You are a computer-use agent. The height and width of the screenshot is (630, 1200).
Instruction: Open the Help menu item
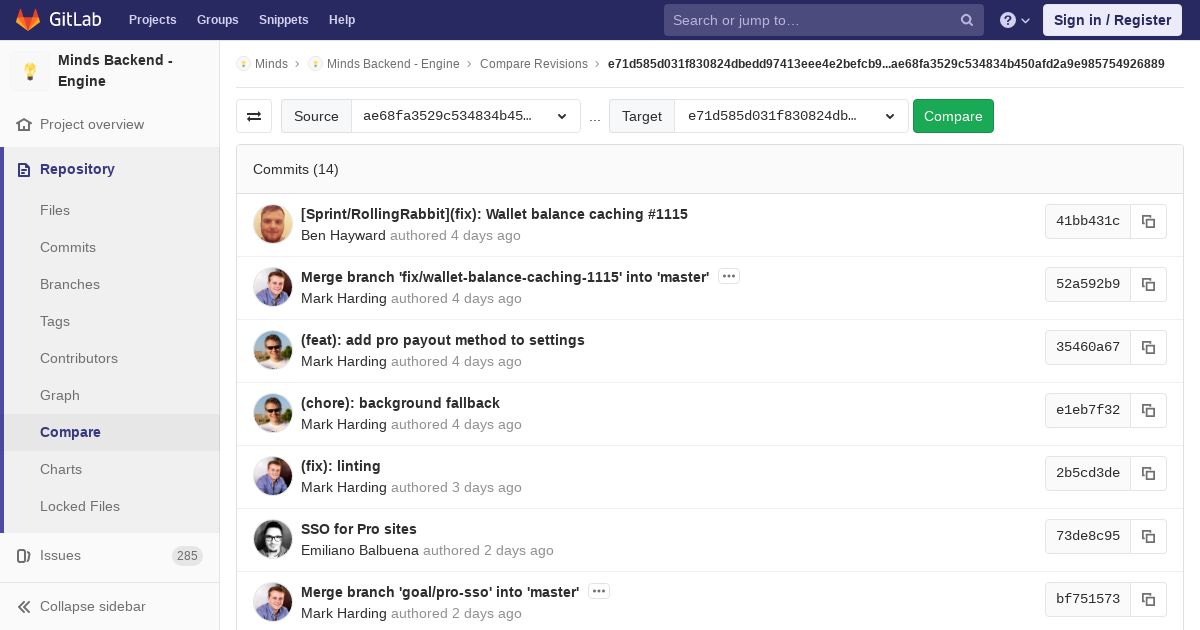[x=342, y=20]
